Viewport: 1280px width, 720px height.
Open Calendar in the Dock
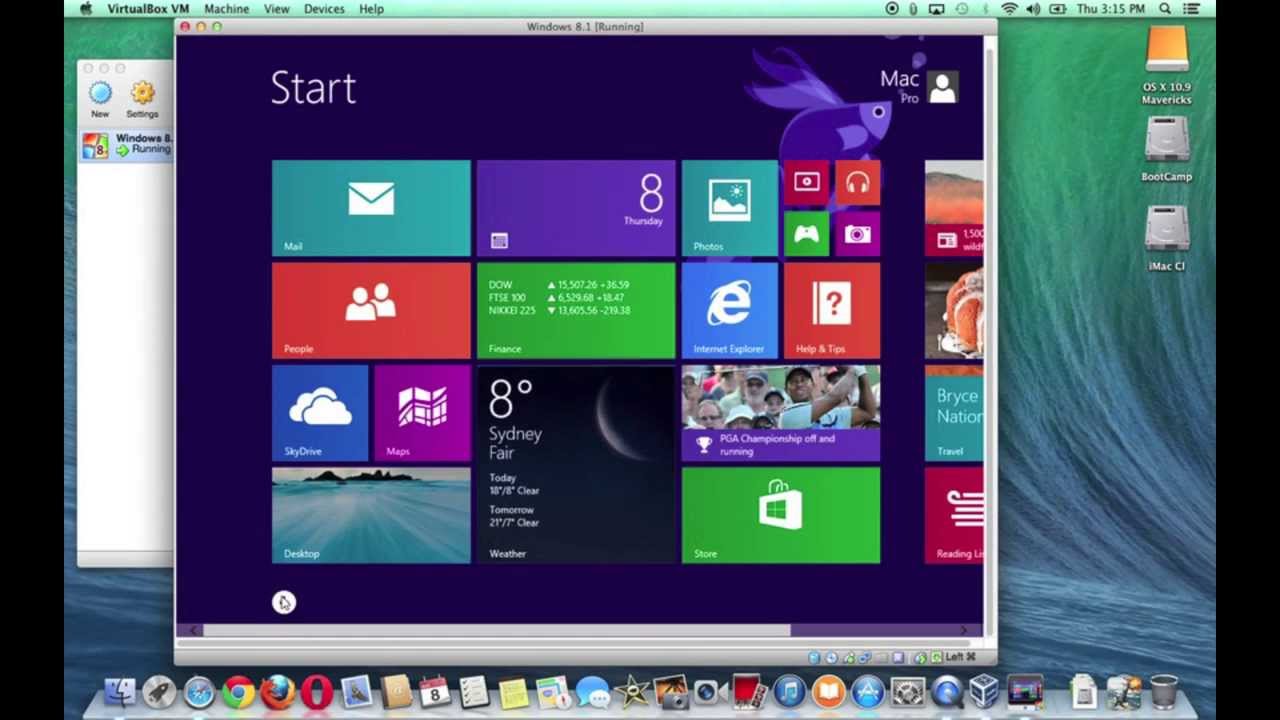pos(435,692)
